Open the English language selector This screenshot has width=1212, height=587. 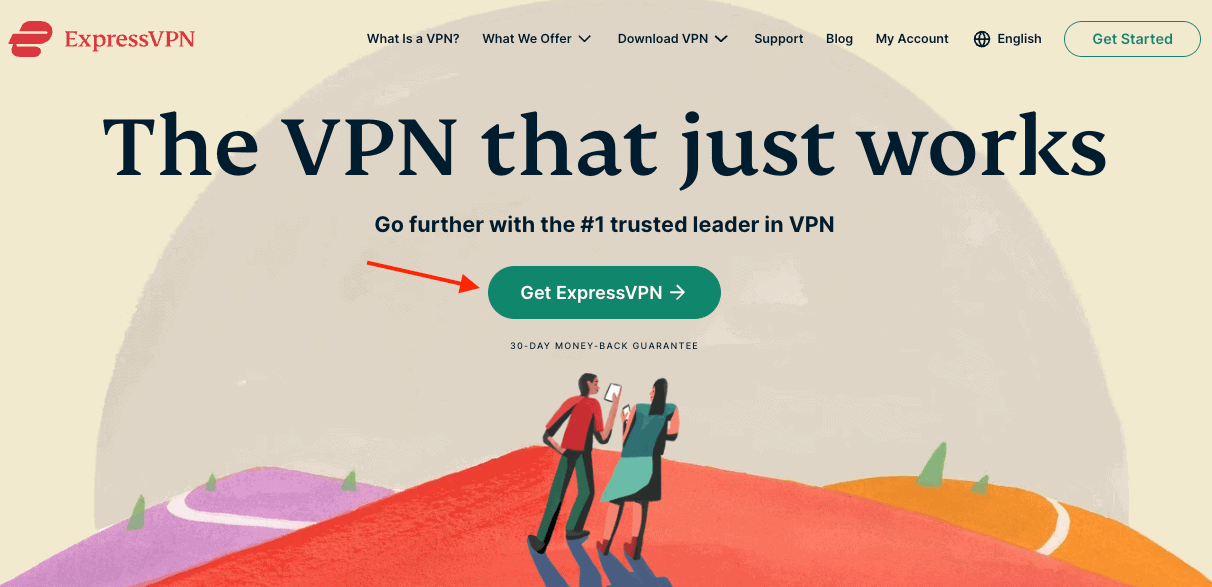pyautogui.click(x=1008, y=39)
